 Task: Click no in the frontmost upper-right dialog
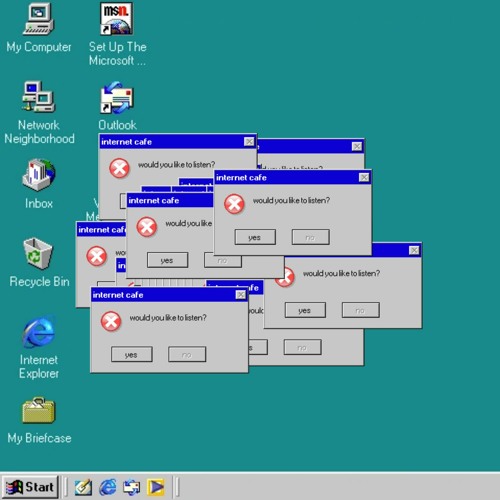coord(311,237)
